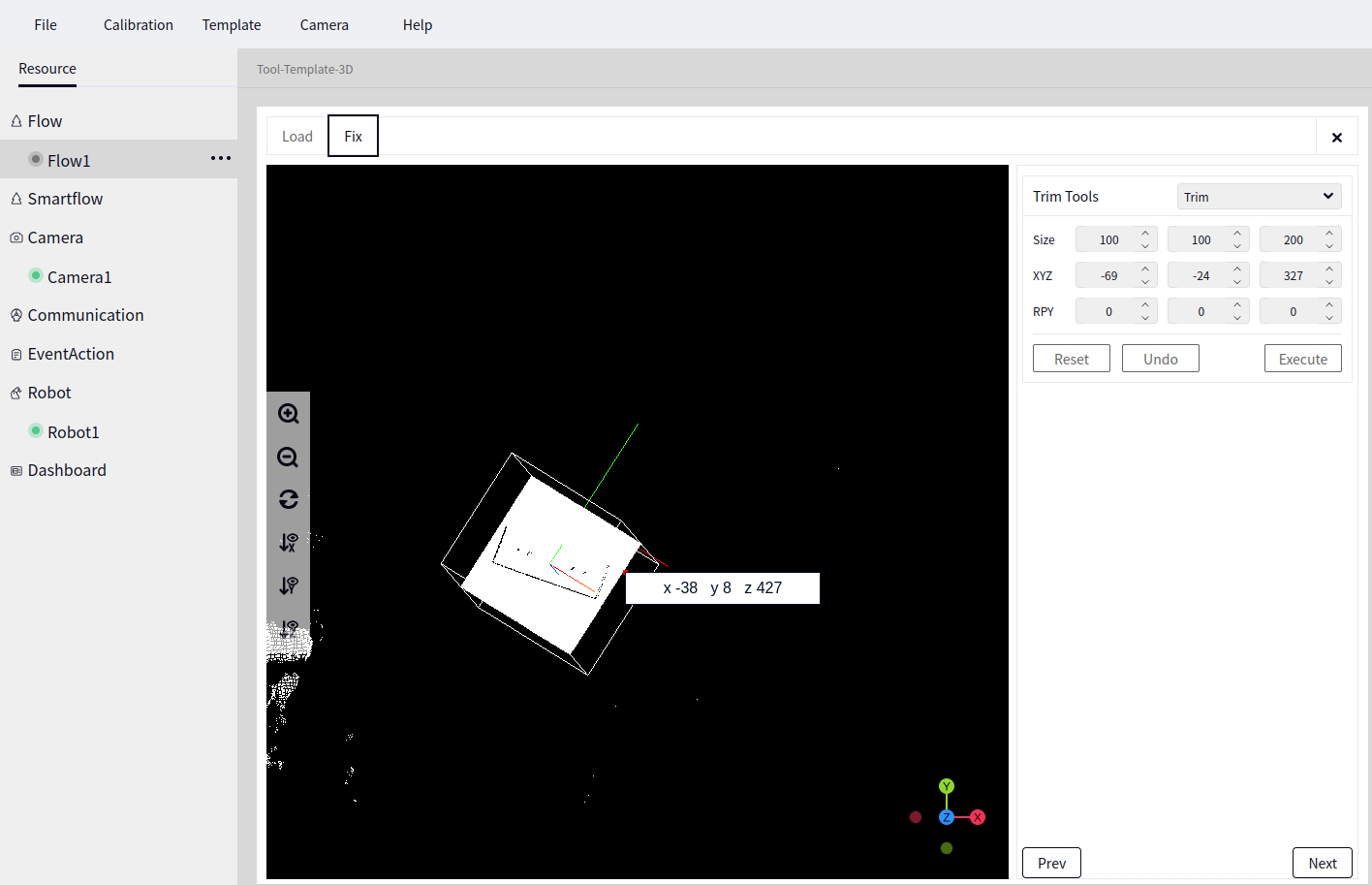Open Flow1 more options menu
Screen dimensions: 1372x885
[221, 158]
